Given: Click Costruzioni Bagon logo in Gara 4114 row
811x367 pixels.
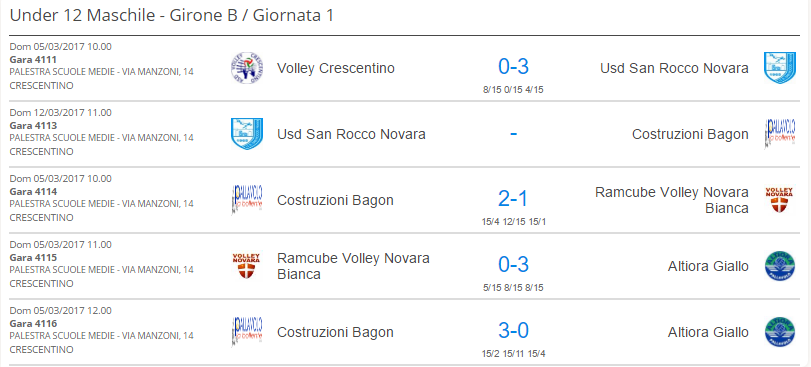Looking at the screenshot, I should click(247, 200).
